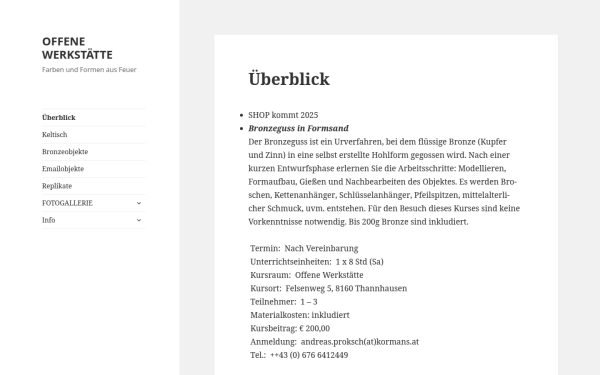The width and height of the screenshot is (600, 375).
Task: Click the Teilnehmer 1 – 3 line
Action: (x=284, y=302)
